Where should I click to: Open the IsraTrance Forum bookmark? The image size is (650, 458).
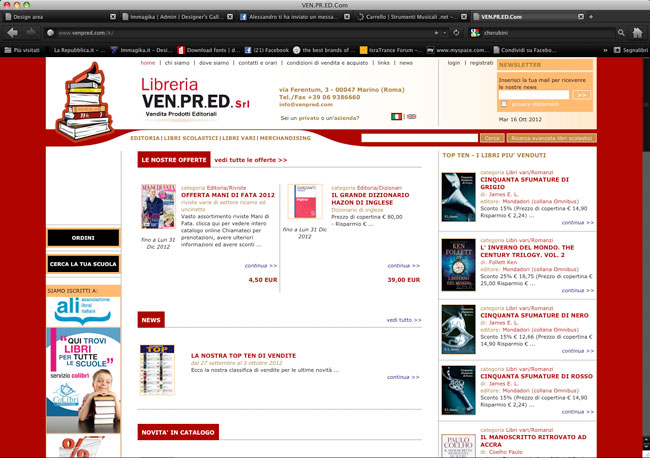391,50
